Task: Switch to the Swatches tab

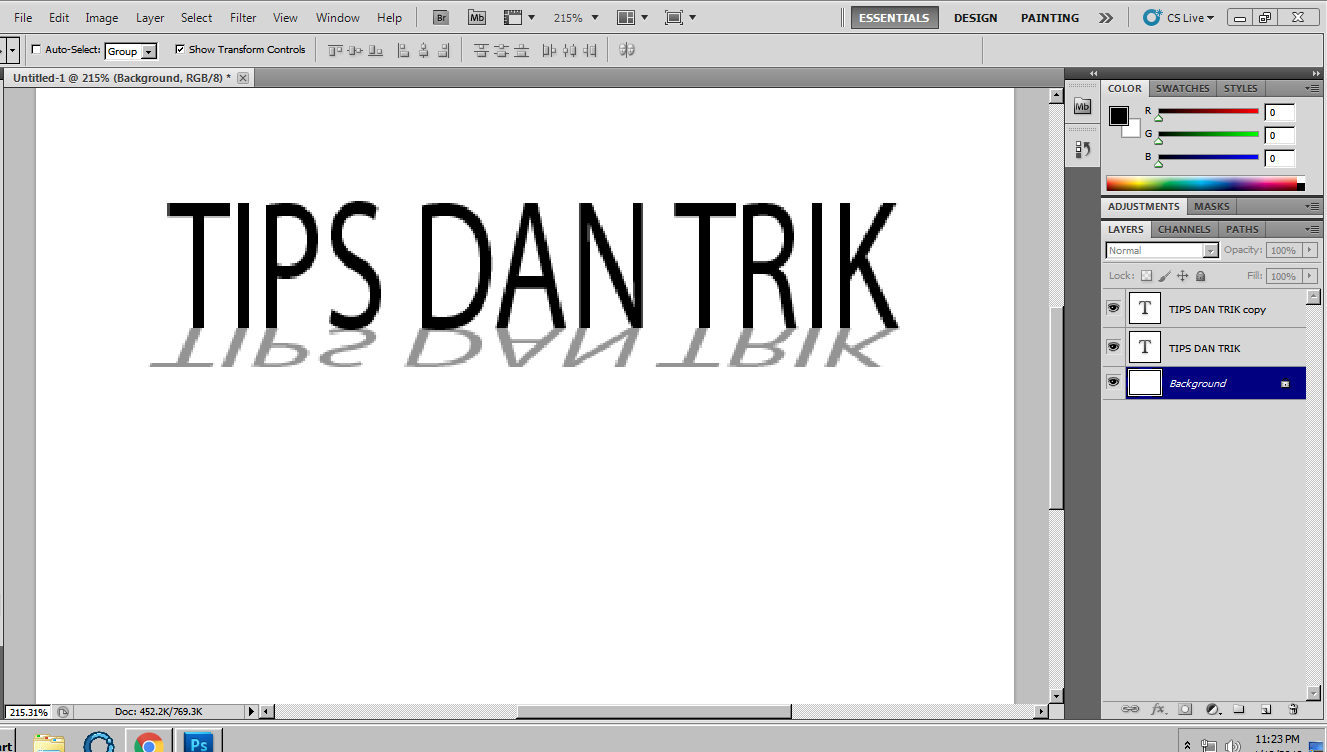Action: point(1182,88)
